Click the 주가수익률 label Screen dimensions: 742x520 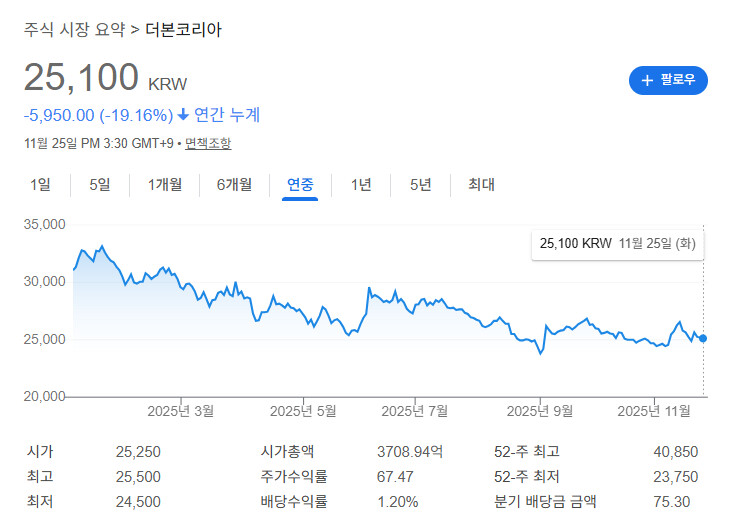pyautogui.click(x=293, y=476)
